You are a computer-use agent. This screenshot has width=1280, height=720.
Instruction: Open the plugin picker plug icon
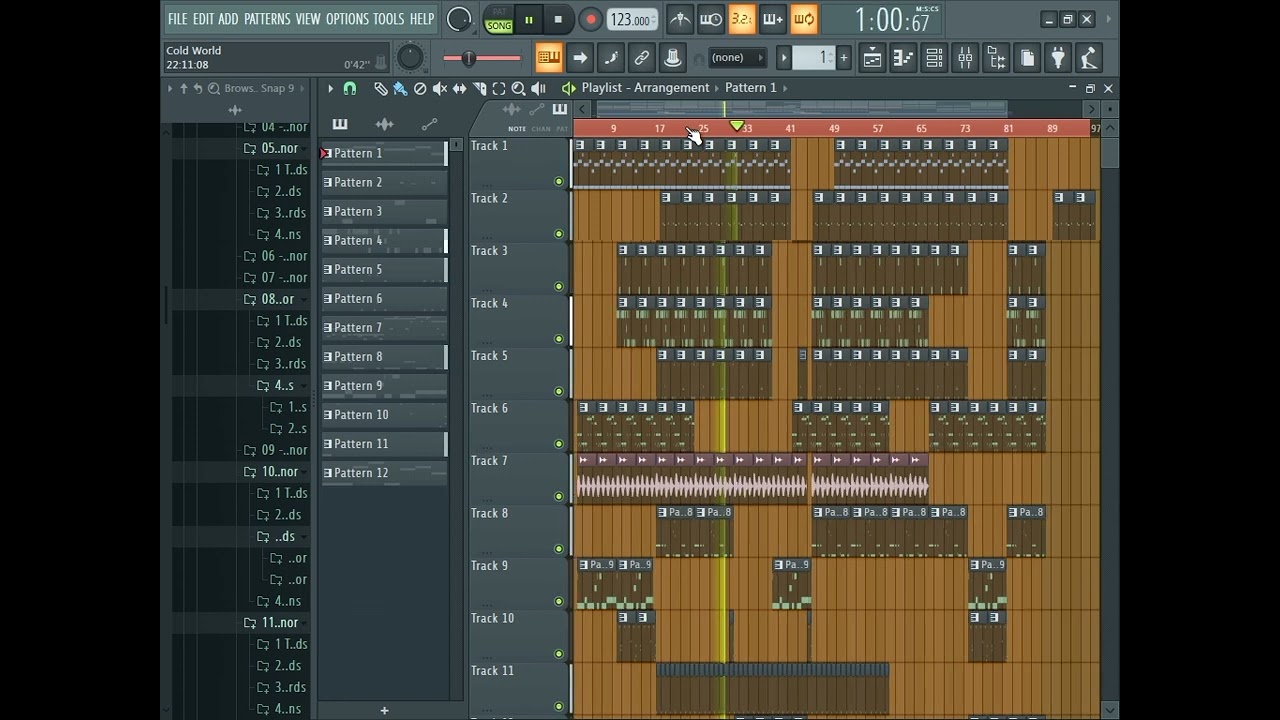coord(1058,58)
